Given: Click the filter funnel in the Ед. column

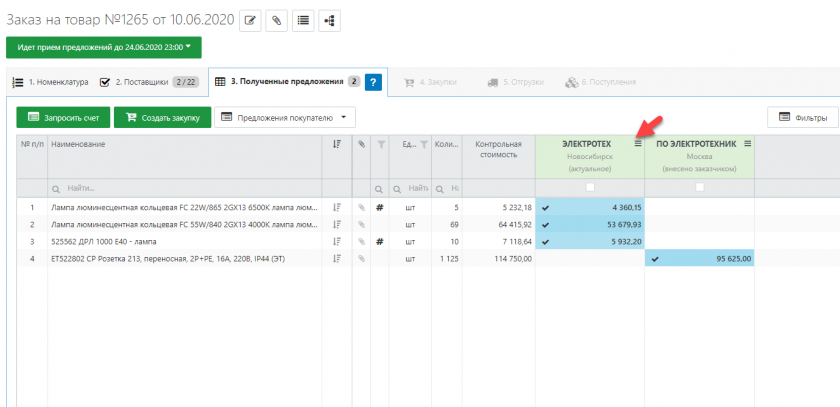Looking at the screenshot, I should tap(422, 145).
